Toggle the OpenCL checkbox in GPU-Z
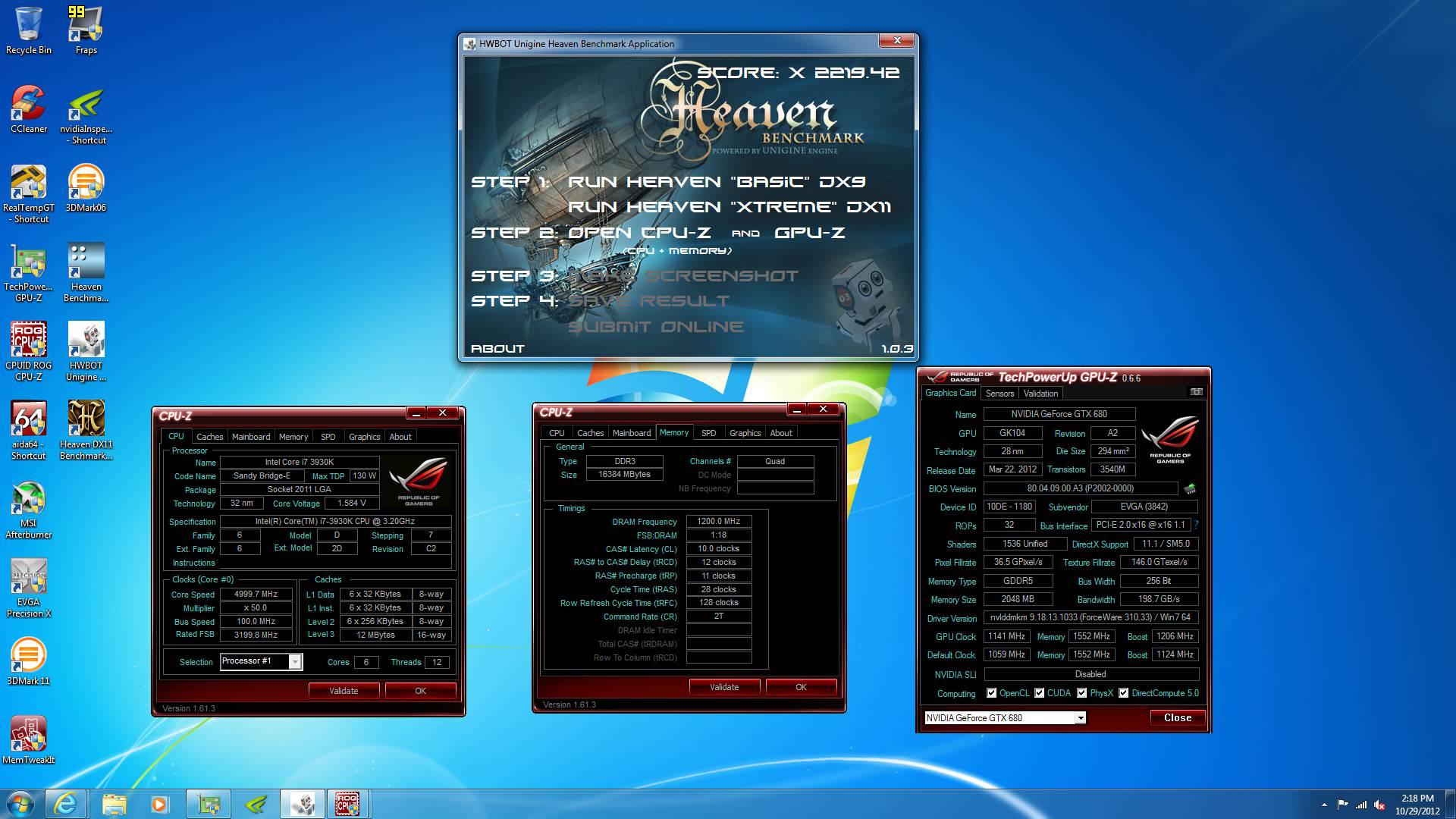The height and width of the screenshot is (819, 1456). pyautogui.click(x=991, y=693)
